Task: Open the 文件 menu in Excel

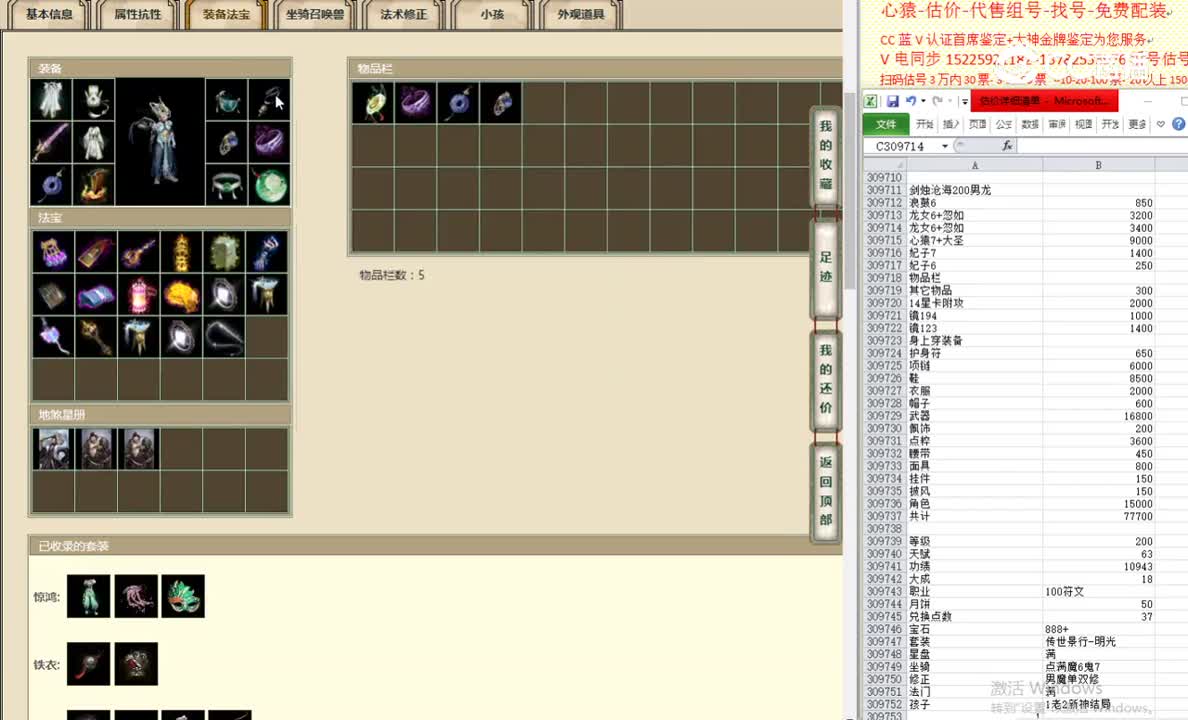Action: click(x=888, y=124)
